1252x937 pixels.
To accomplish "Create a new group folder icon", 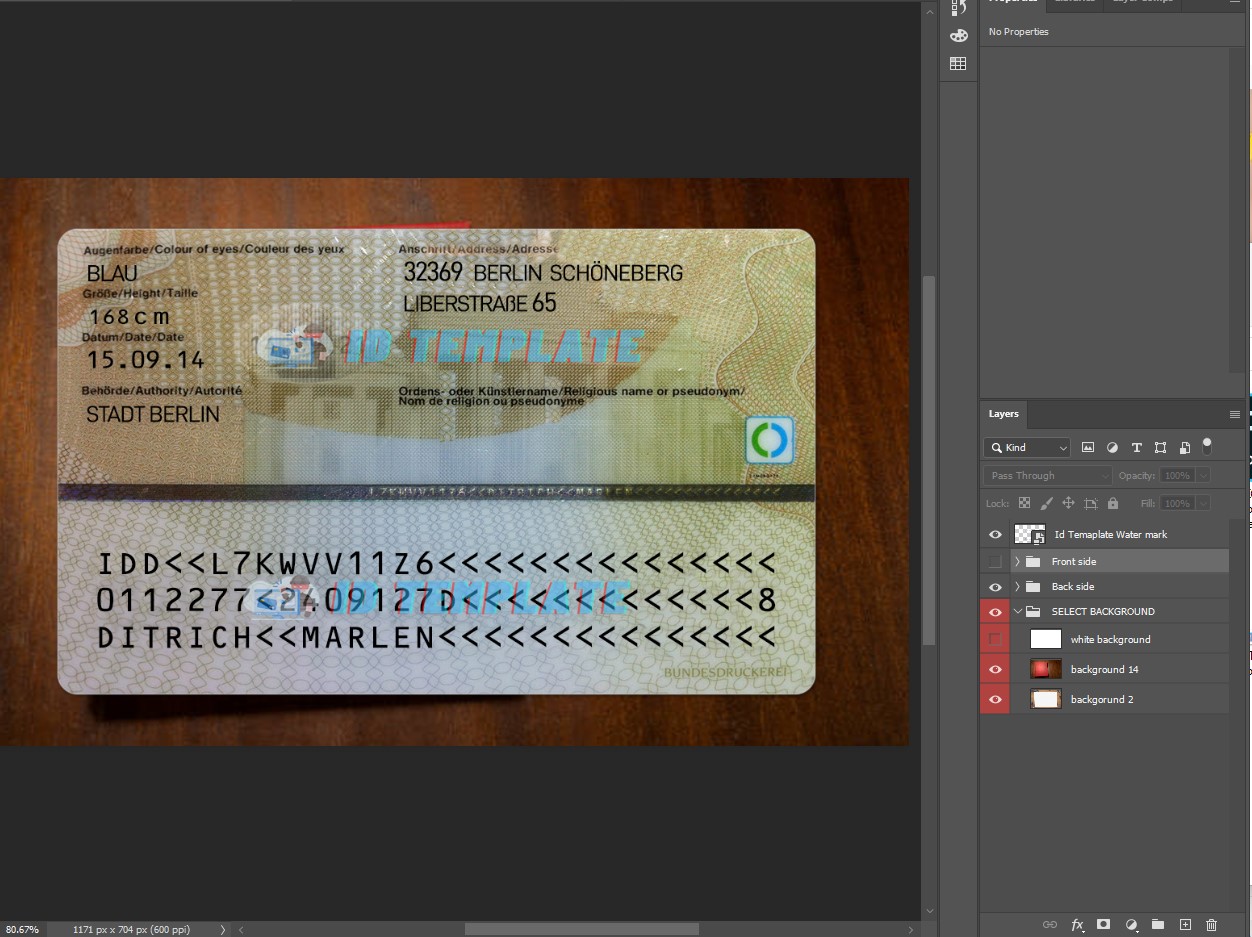I will click(x=1158, y=925).
